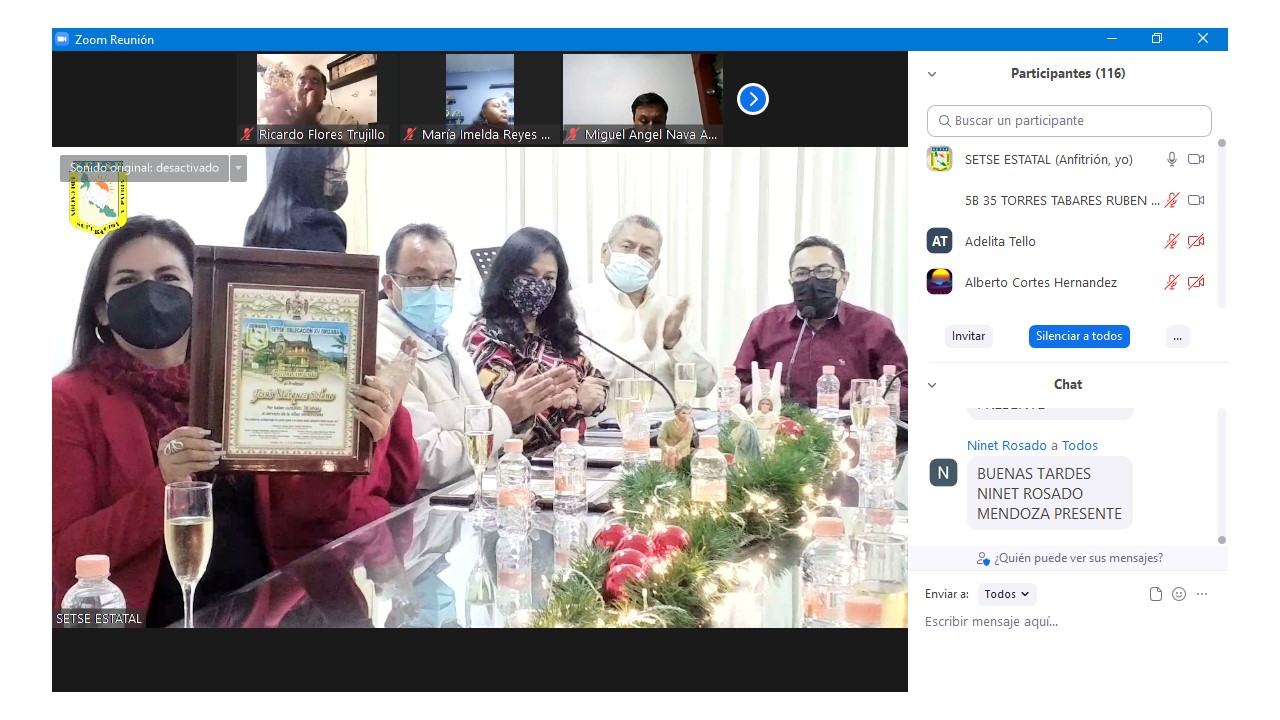Image resolution: width=1280 pixels, height=720 pixels.
Task: Select Alberto Cortes Hernandez avatar icon
Action: click(939, 282)
